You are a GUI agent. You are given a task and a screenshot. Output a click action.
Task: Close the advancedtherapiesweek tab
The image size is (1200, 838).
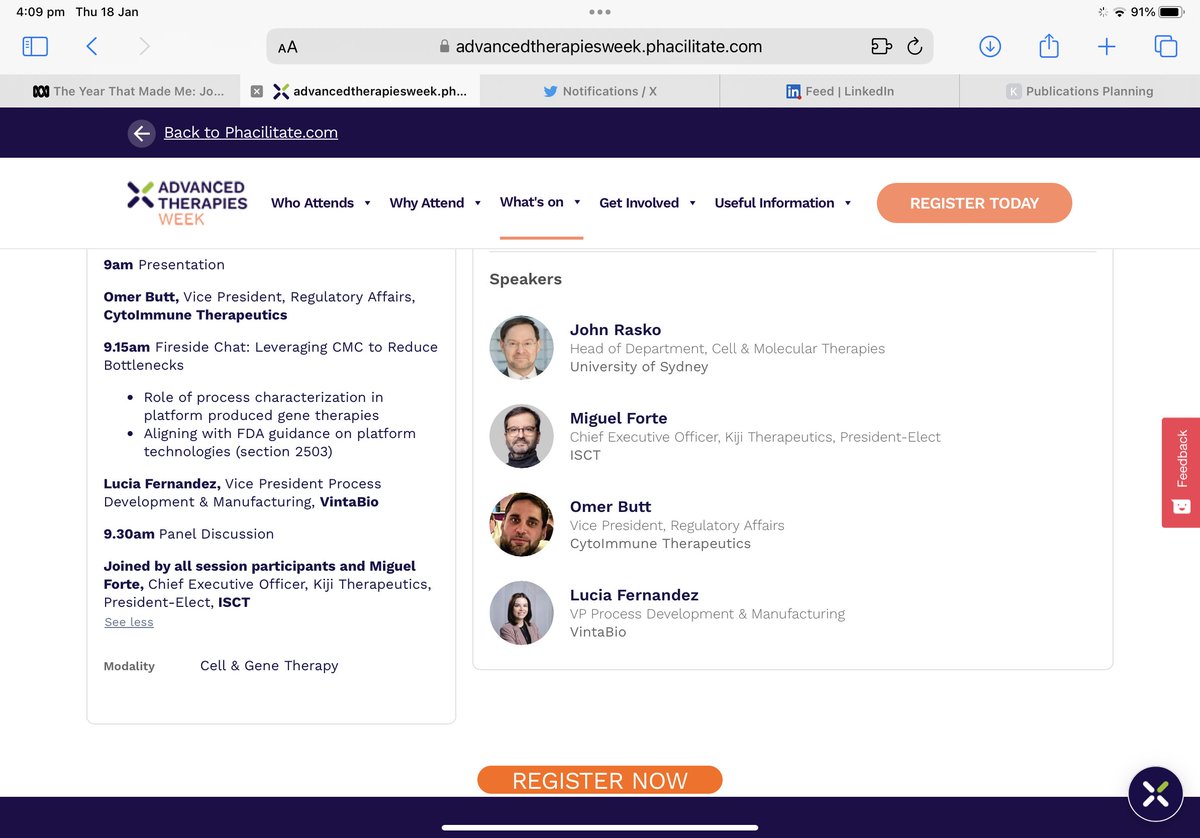click(x=257, y=91)
